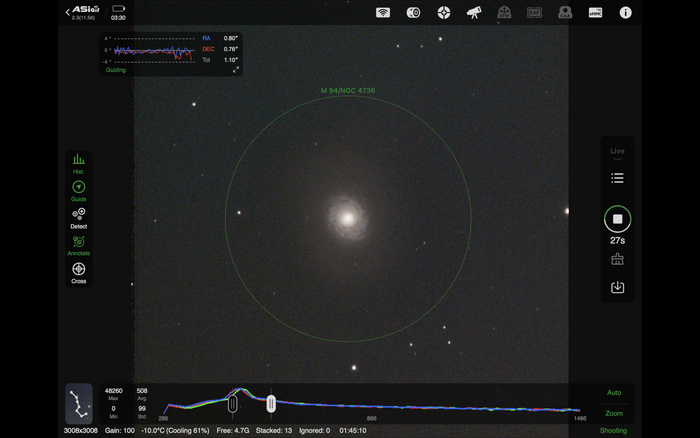Viewport: 700px width, 438px height.
Task: Enable the Cross crosshair overlay
Action: (78, 271)
